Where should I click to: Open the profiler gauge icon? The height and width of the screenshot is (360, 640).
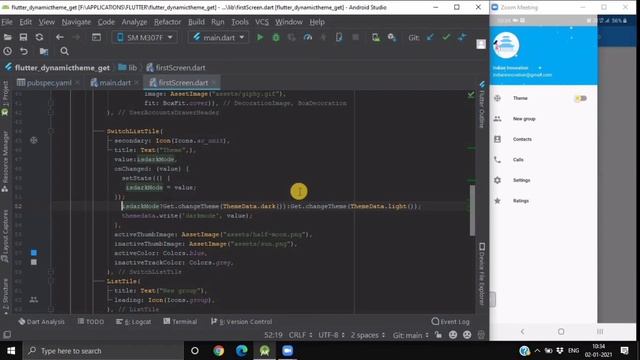(x=308, y=37)
